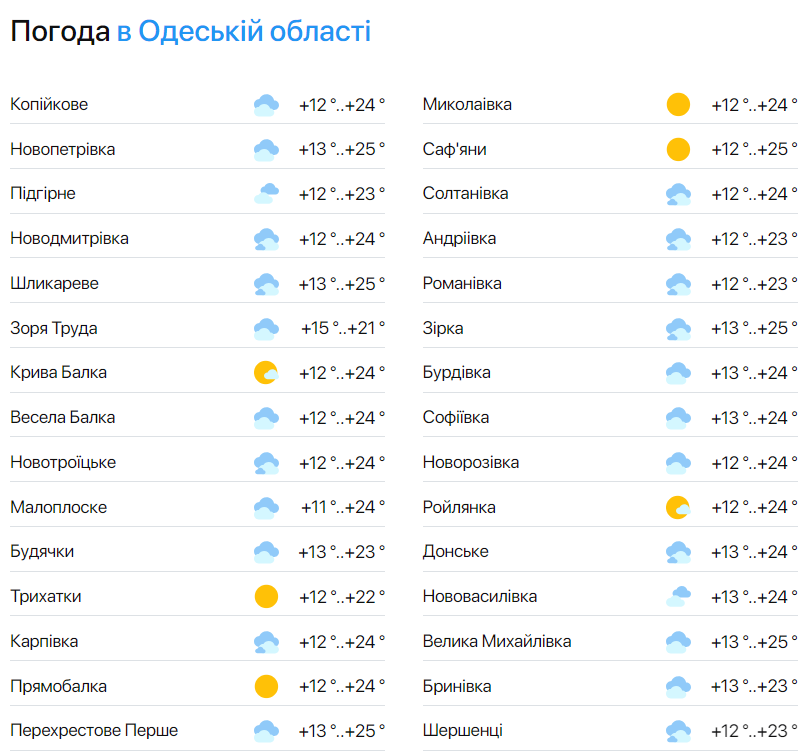
Task: Click the sunny weather icon near Миколаївка
Action: [x=678, y=104]
